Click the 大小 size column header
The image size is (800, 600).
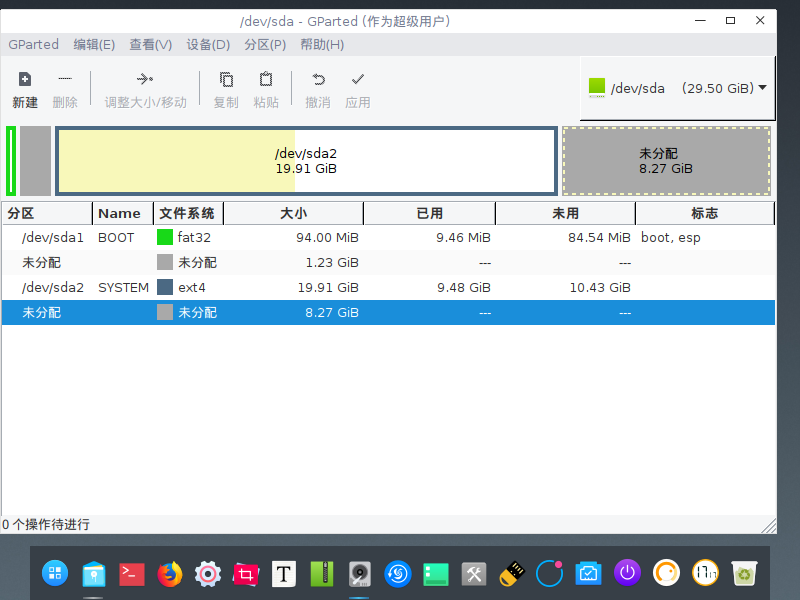(x=293, y=213)
